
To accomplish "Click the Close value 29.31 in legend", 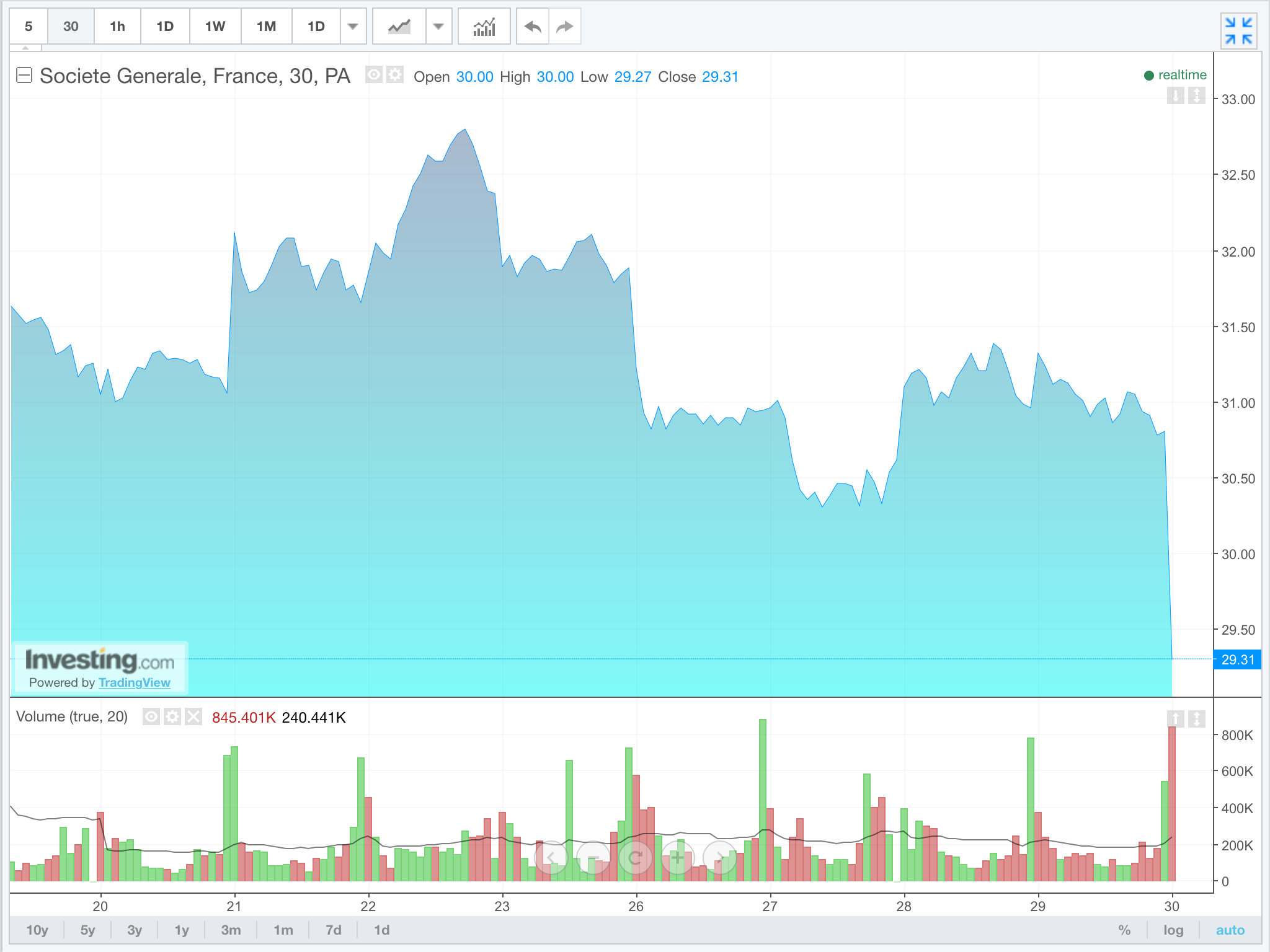I will coord(720,77).
